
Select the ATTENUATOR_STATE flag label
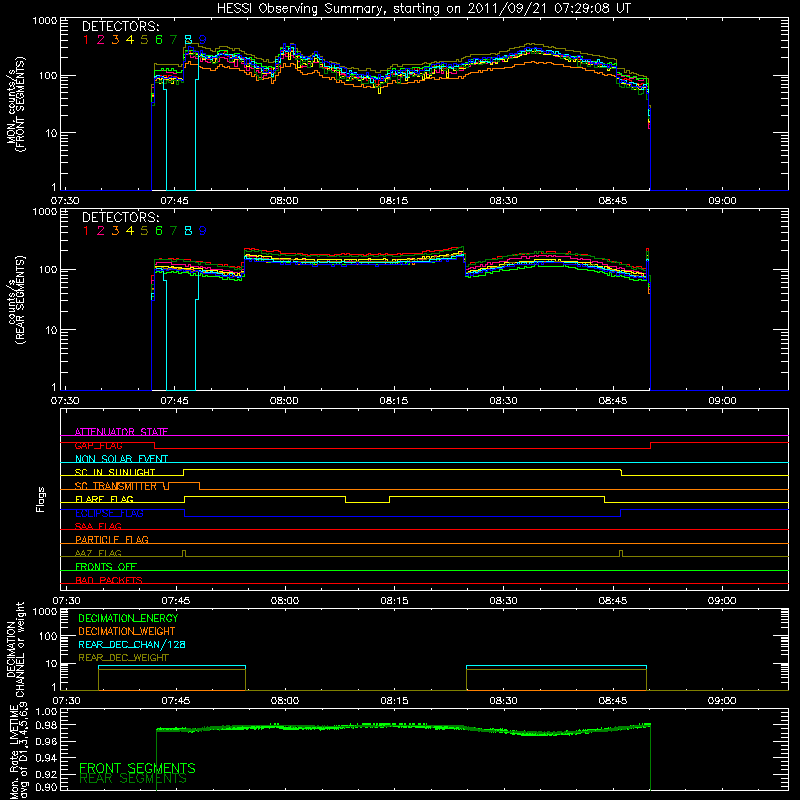tap(121, 432)
